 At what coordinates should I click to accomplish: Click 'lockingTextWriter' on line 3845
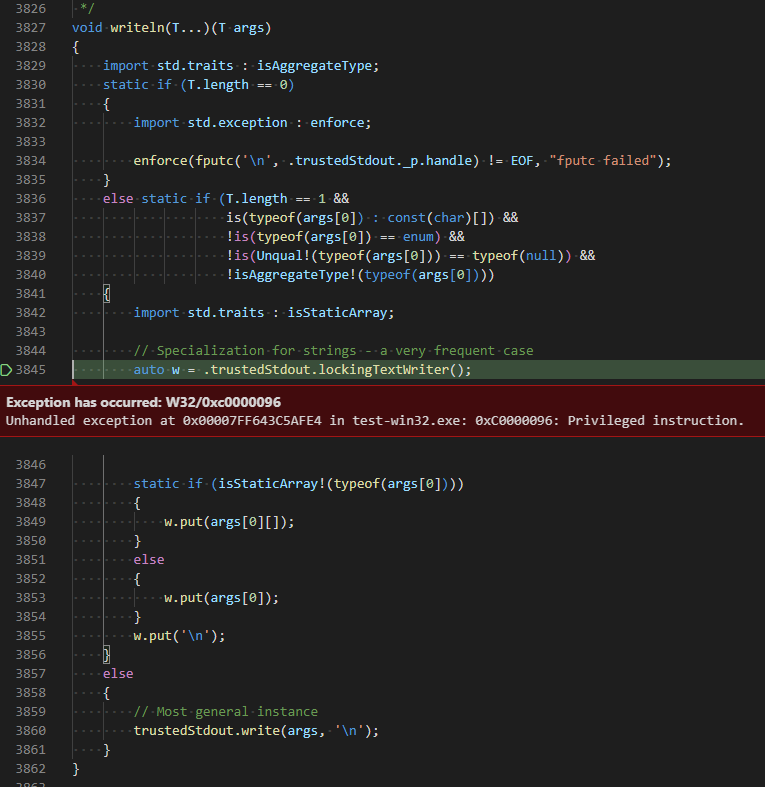tap(384, 370)
